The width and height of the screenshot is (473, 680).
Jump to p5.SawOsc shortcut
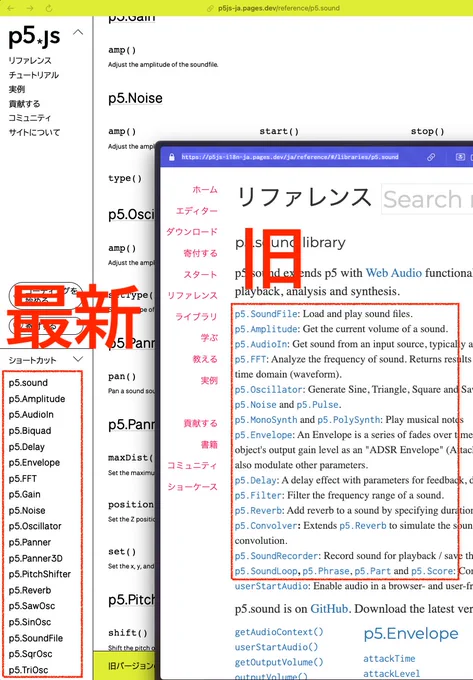pos(32,606)
